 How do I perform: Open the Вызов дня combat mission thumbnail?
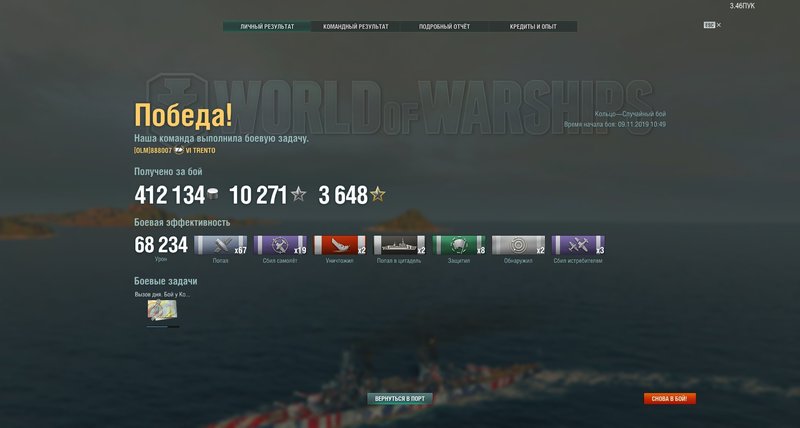click(162, 310)
